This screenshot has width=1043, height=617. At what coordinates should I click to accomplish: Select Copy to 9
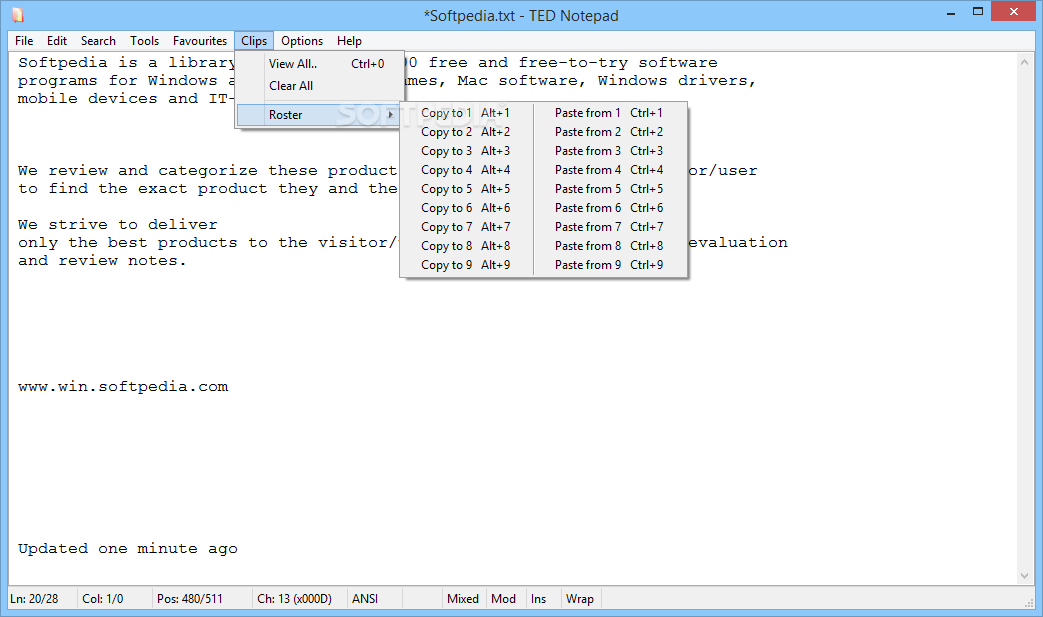[466, 265]
